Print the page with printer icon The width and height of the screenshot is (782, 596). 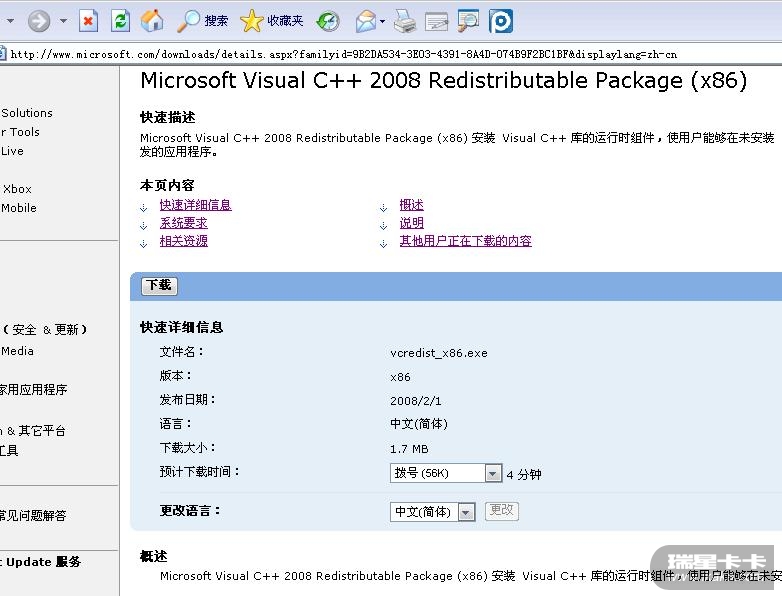click(404, 21)
